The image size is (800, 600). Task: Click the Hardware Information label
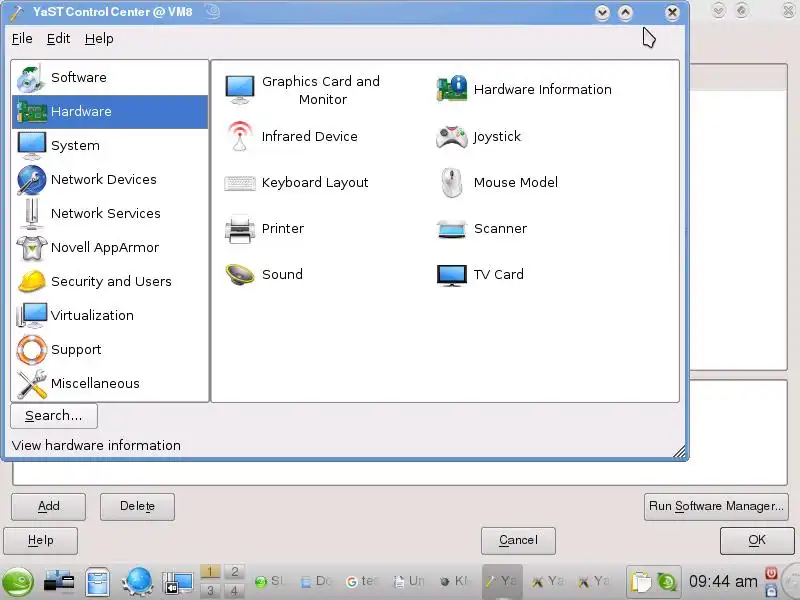tap(542, 90)
